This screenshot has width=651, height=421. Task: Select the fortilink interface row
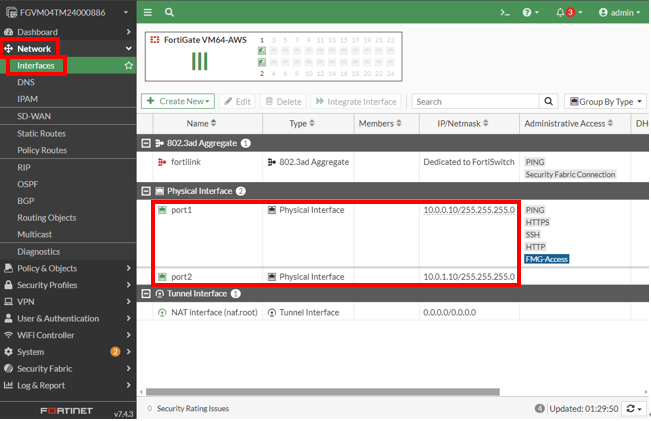pyautogui.click(x=393, y=167)
